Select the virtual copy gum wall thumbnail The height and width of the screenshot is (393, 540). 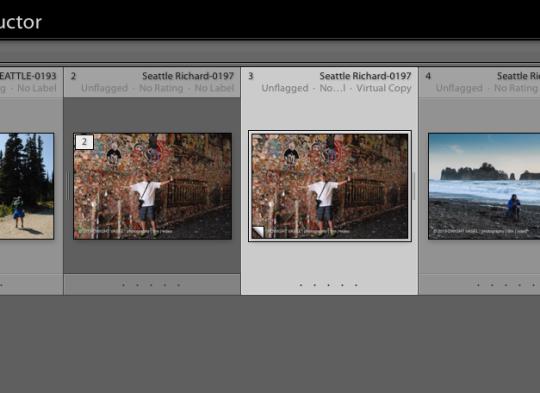330,186
